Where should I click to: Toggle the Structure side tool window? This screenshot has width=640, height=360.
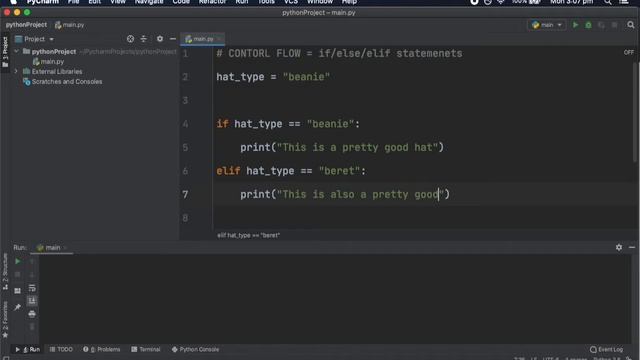pyautogui.click(x=5, y=271)
